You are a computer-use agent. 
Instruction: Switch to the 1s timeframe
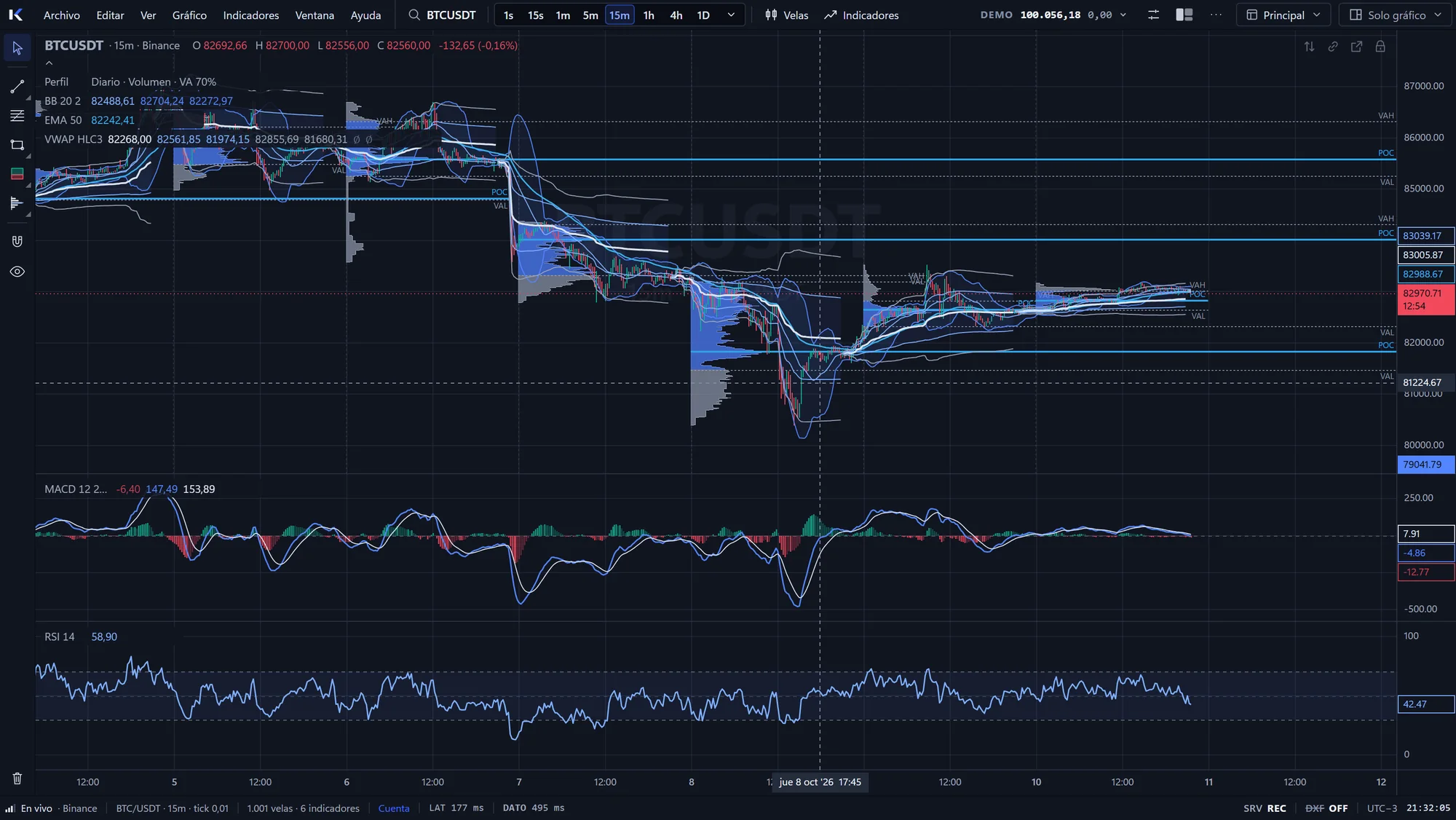click(x=508, y=15)
